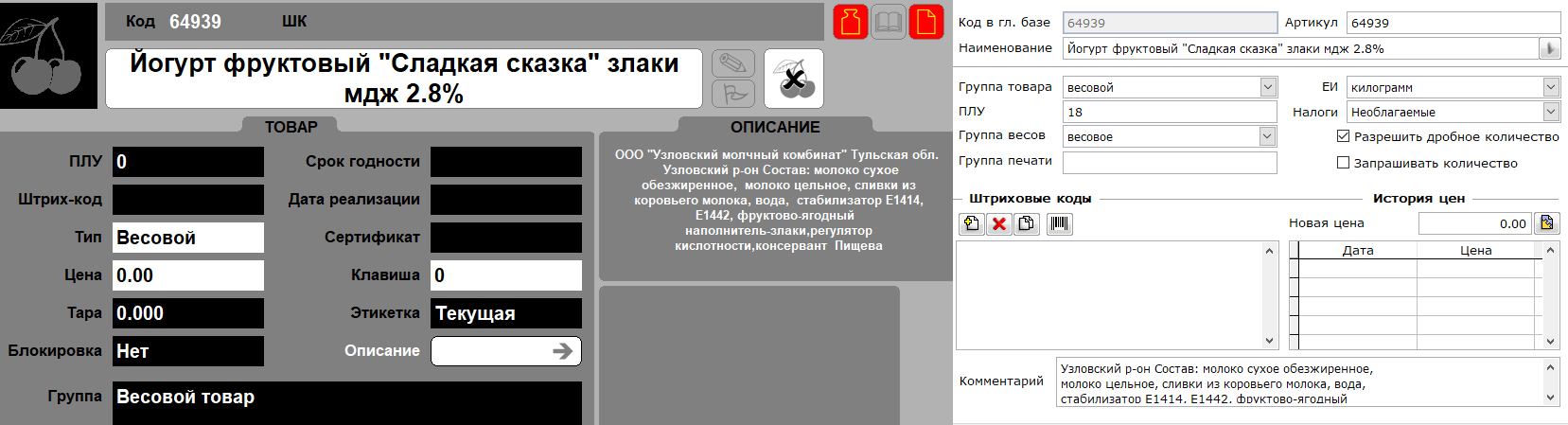Click the 'Дата реализации' field
The width and height of the screenshot is (1568, 425).
coord(506,200)
